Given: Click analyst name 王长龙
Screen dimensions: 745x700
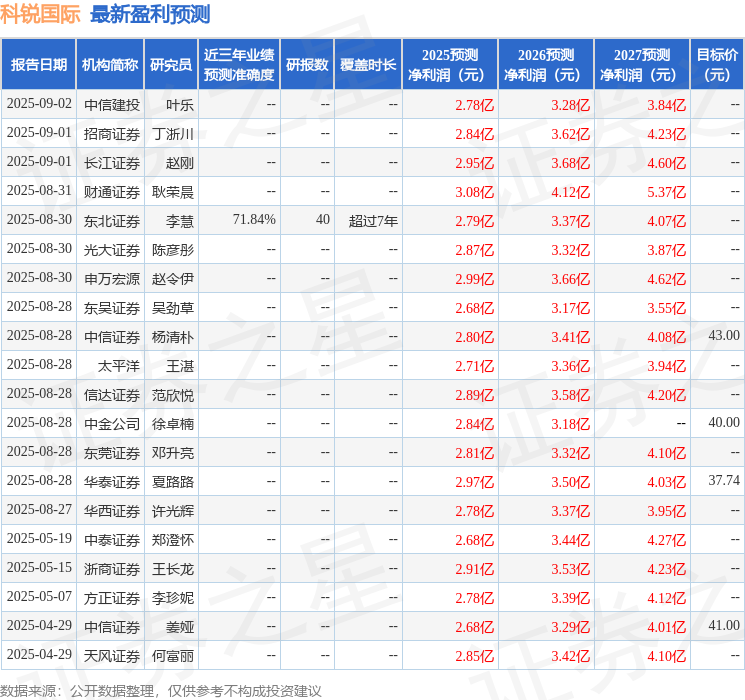Looking at the screenshot, I should [x=173, y=569].
